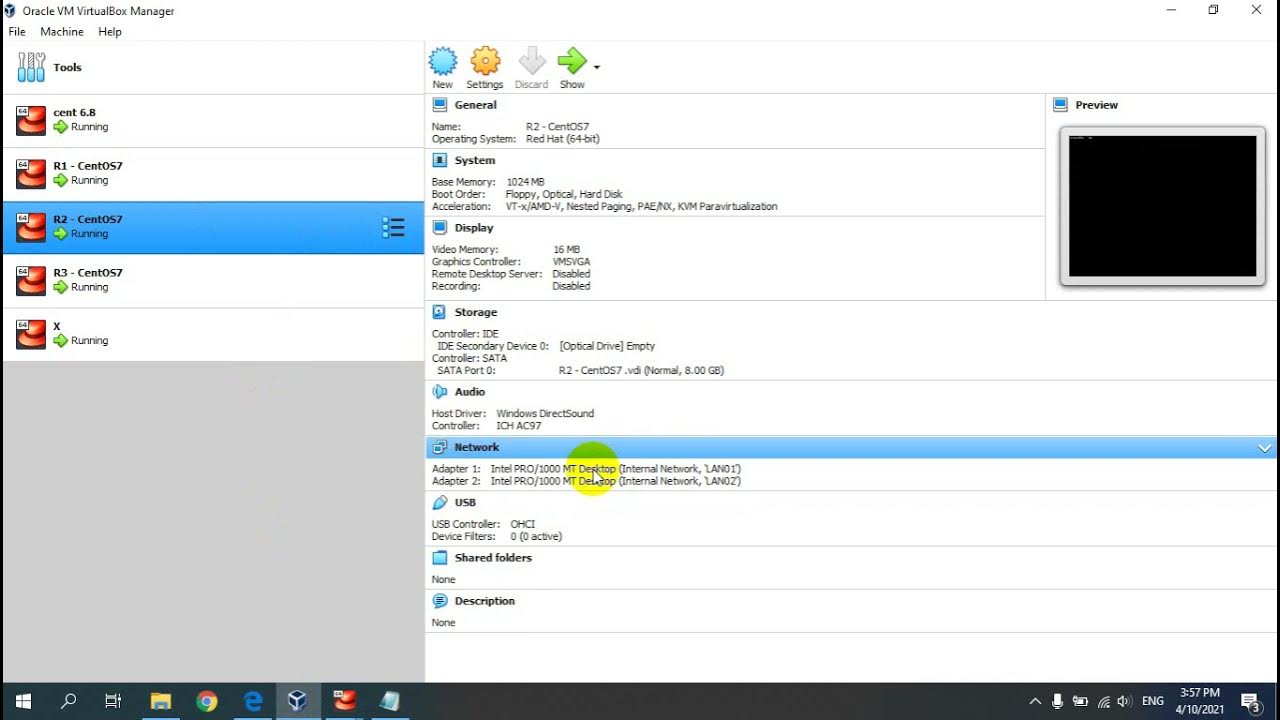This screenshot has height=720, width=1280.
Task: Click the green Show arrow icon
Action: [x=572, y=62]
